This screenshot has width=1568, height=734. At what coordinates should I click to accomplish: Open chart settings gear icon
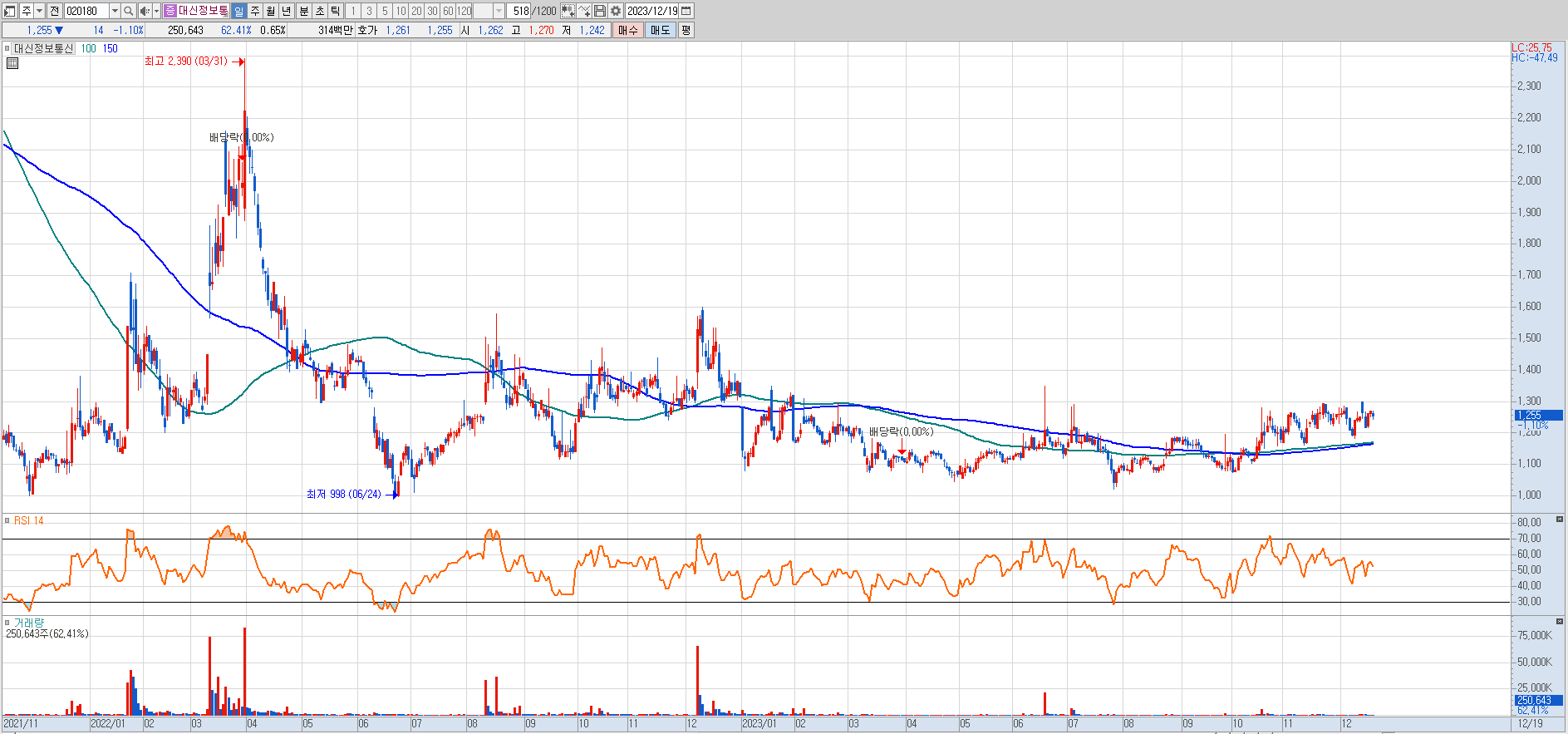pos(616,11)
